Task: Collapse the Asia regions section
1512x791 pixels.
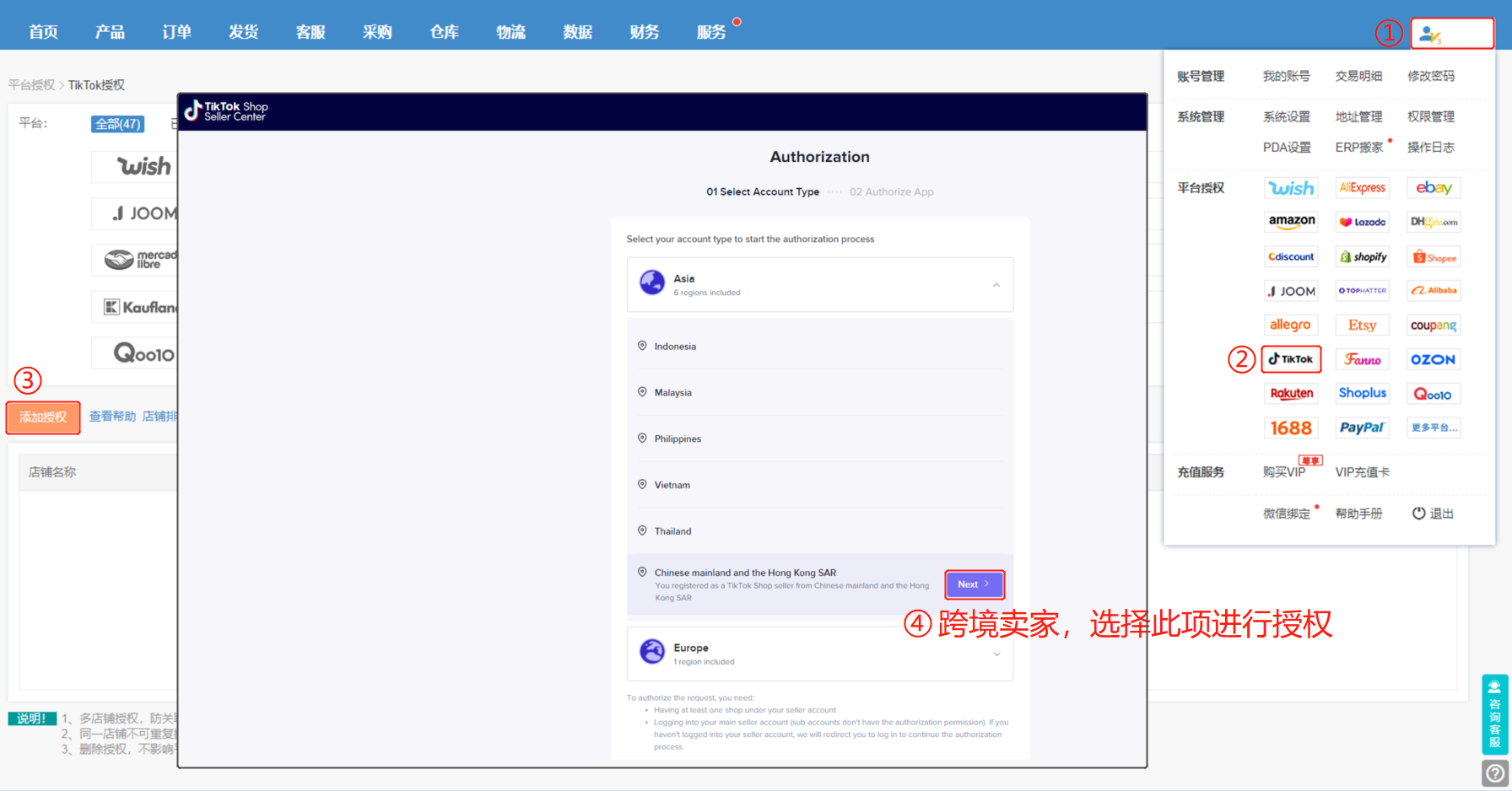Action: coord(996,285)
